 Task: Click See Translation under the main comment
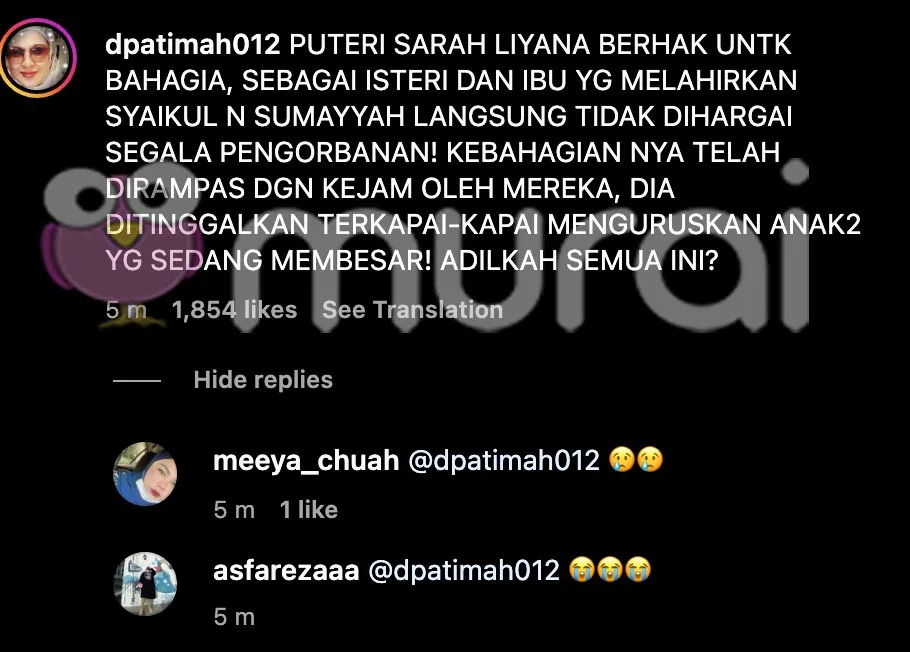pos(413,309)
